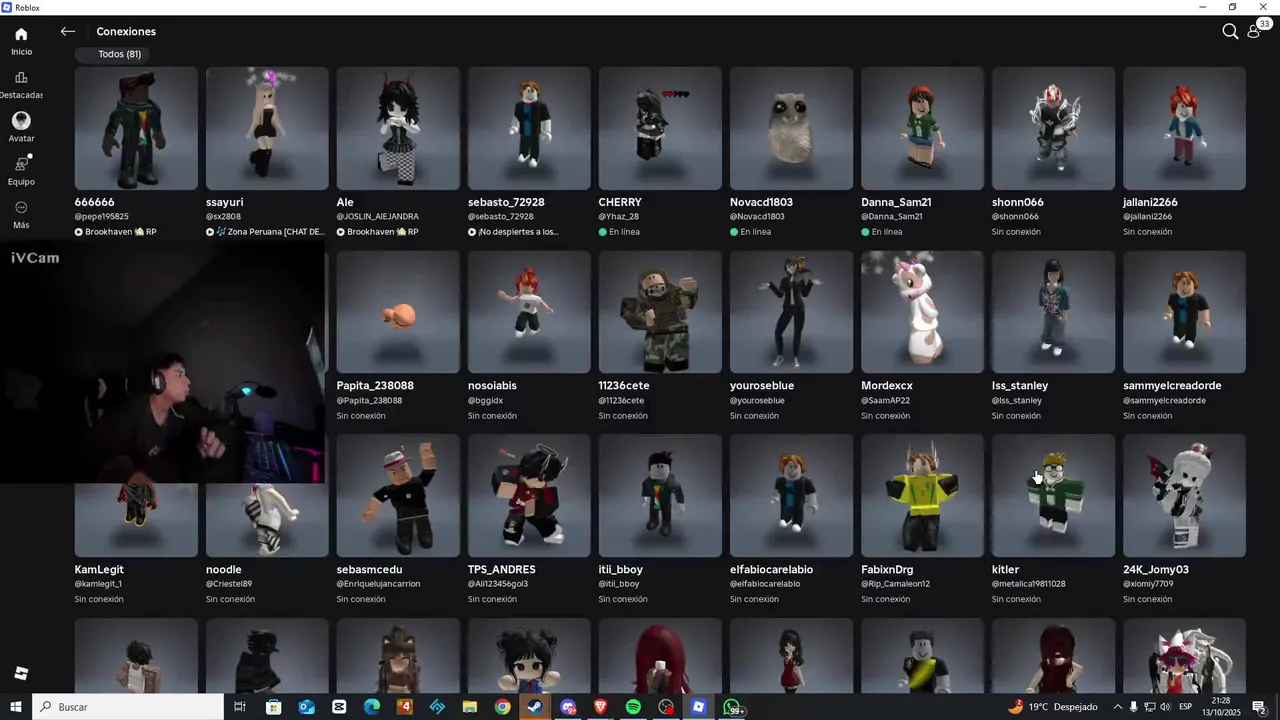Click the @Rip_Camaleon12 username

(896, 584)
